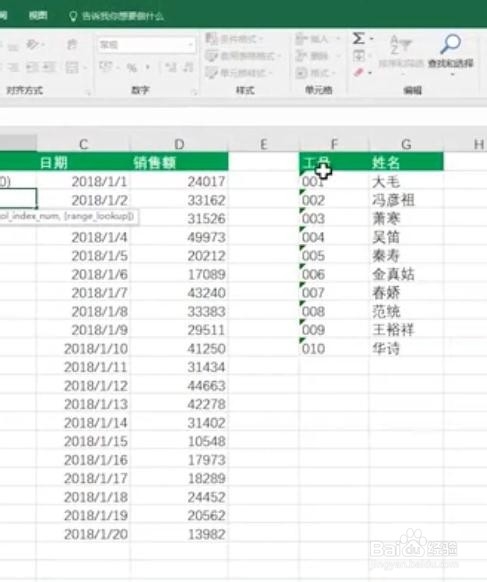Open Cell Styles option
Viewport: 487px width, 582px height.
[238, 73]
